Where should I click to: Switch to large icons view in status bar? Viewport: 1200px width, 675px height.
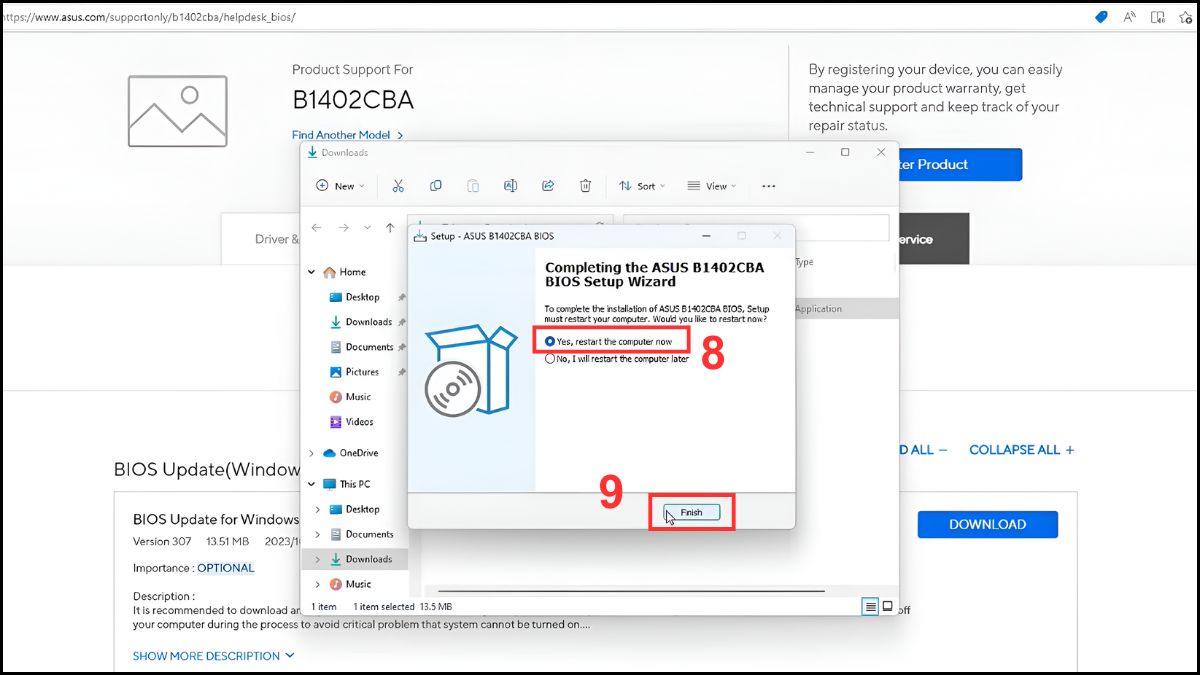[x=887, y=606]
